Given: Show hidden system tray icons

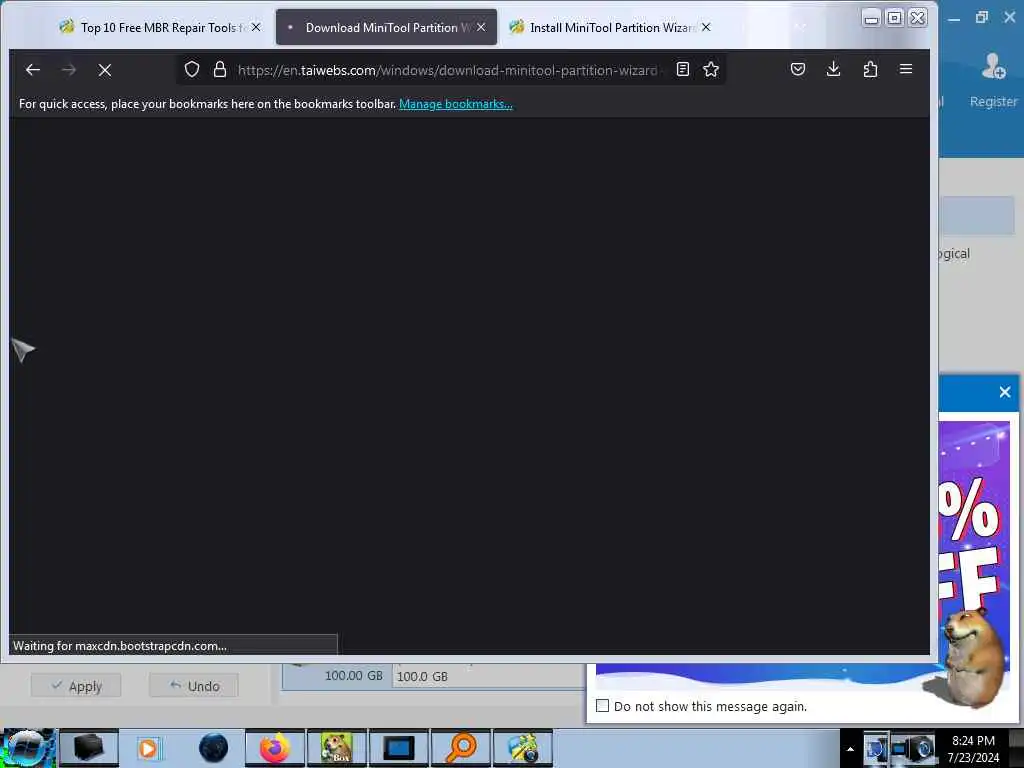Looking at the screenshot, I should point(850,749).
